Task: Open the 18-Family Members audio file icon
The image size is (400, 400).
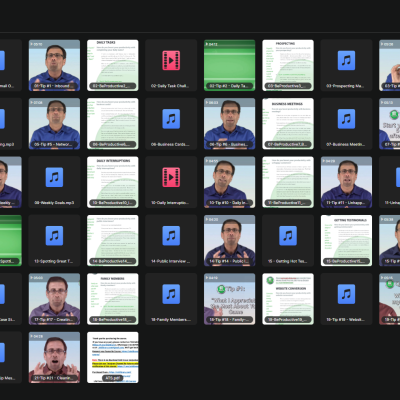Action: coord(171,294)
